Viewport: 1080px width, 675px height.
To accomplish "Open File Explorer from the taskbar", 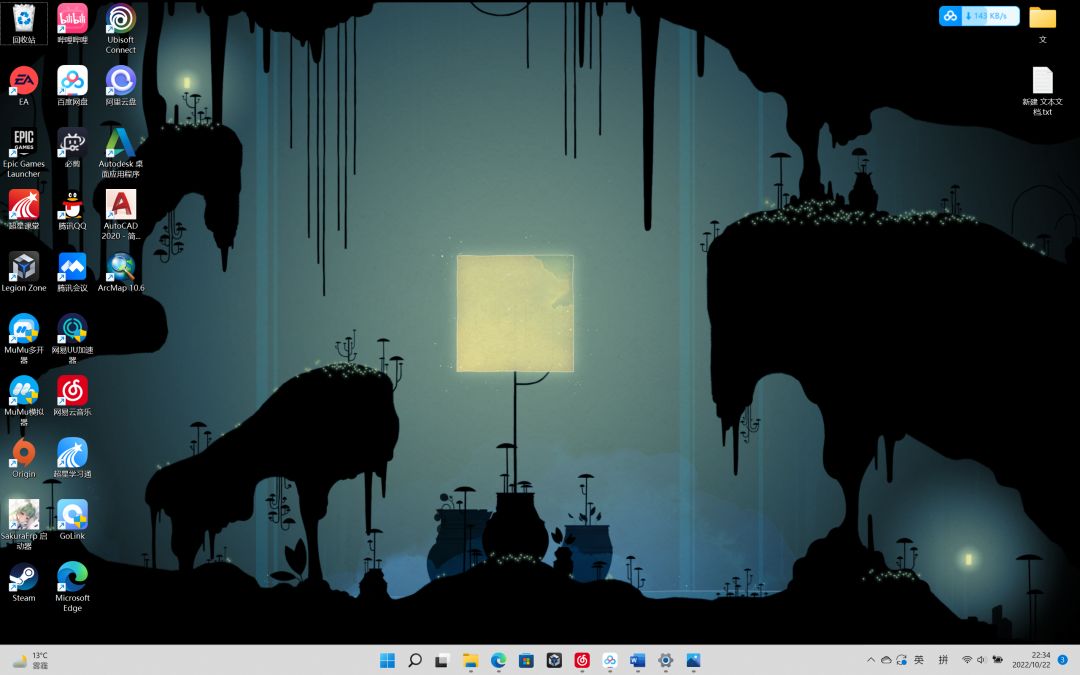I will 470,660.
